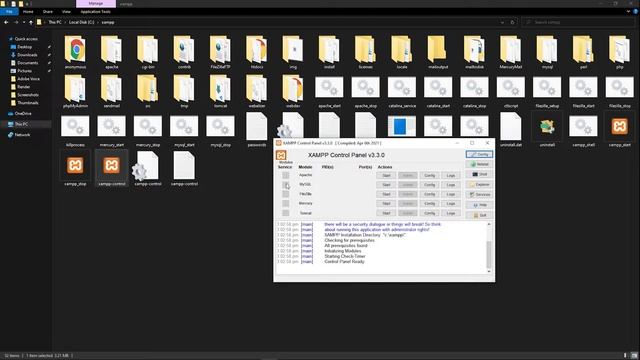640x360 pixels.
Task: Open the Manage contextual tab
Action: pyautogui.click(x=96, y=4)
